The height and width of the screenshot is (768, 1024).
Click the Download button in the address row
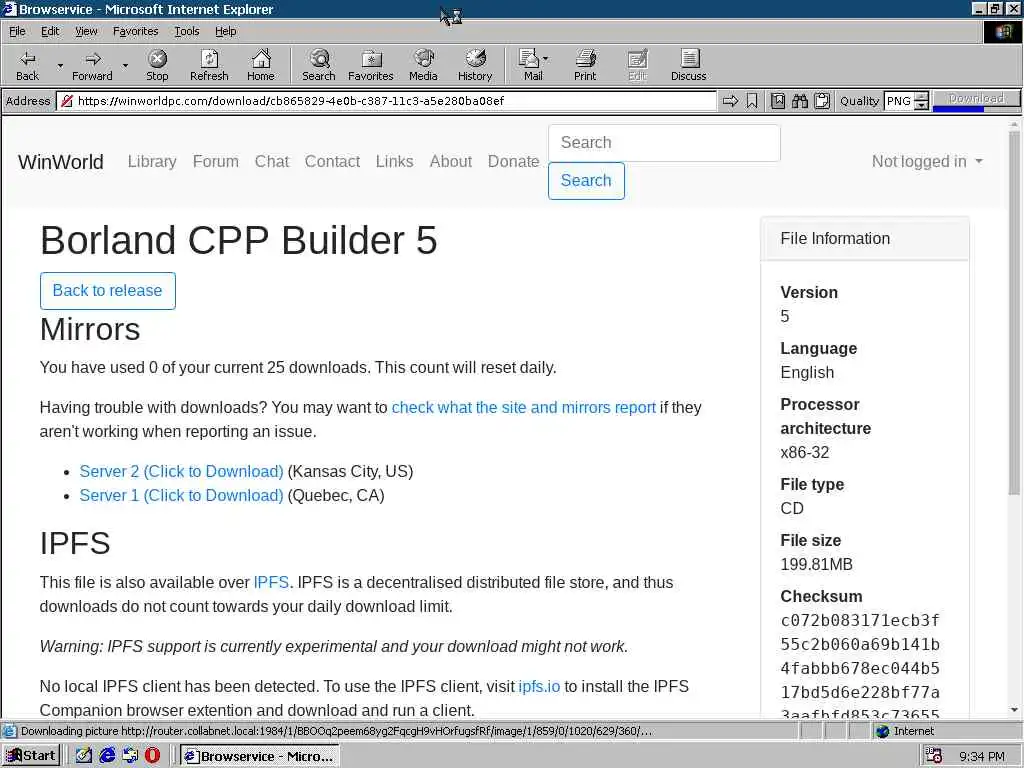click(976, 98)
